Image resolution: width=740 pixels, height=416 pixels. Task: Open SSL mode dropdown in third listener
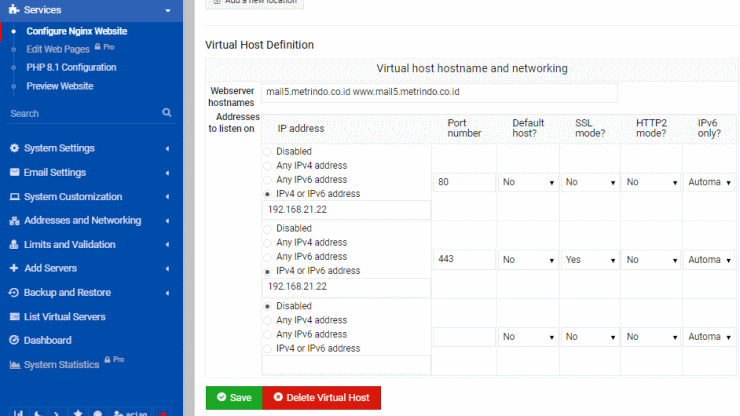[590, 337]
